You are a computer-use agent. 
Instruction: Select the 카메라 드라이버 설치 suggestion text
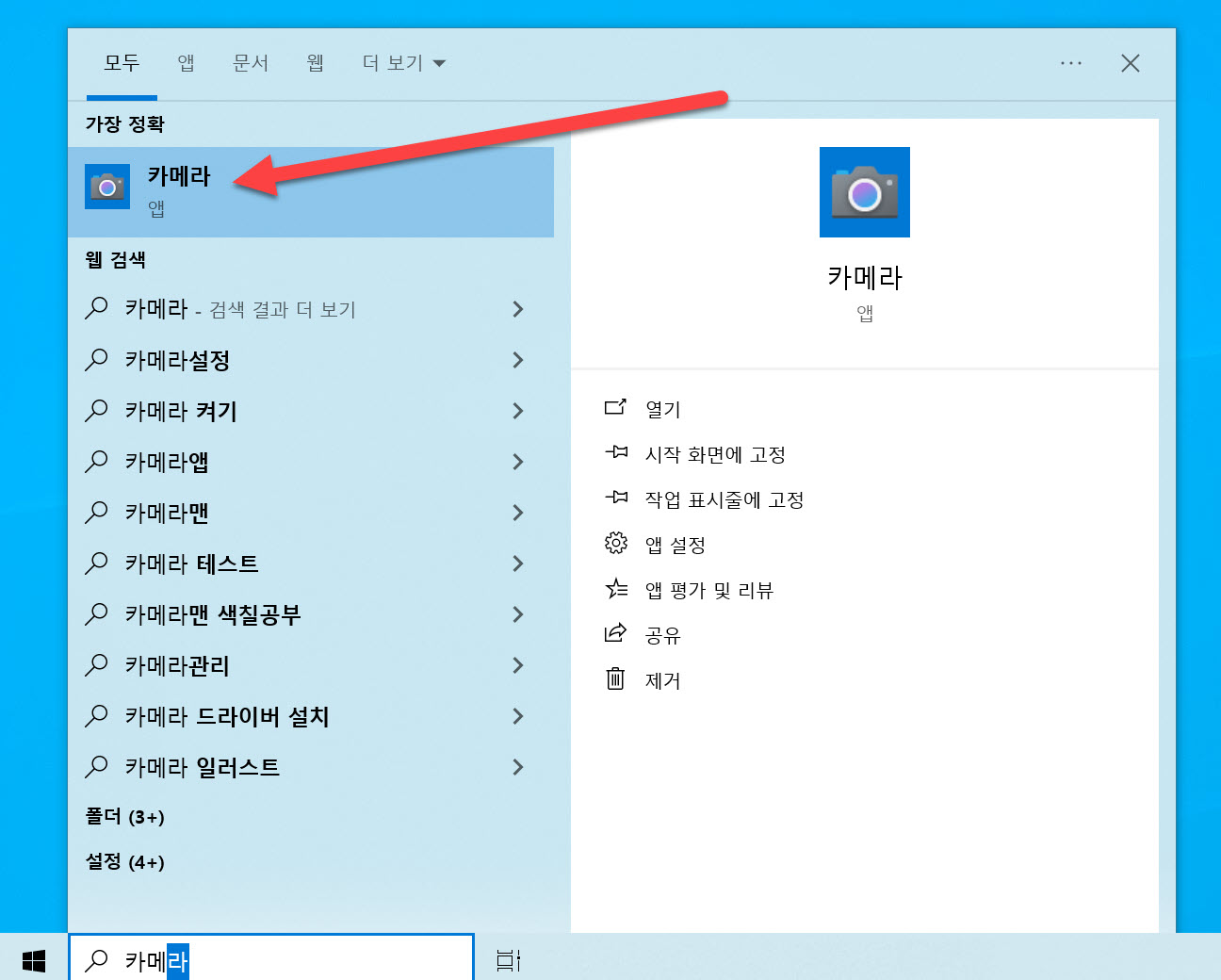coord(227,716)
